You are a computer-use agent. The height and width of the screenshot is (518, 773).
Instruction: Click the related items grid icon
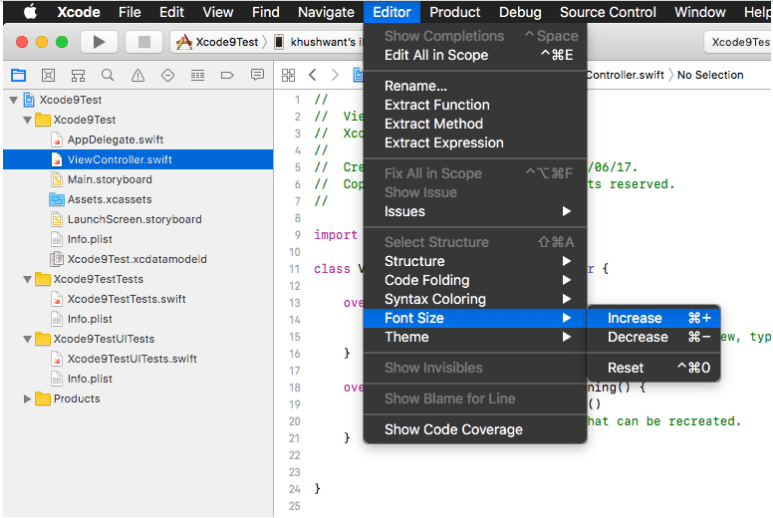pos(288,75)
